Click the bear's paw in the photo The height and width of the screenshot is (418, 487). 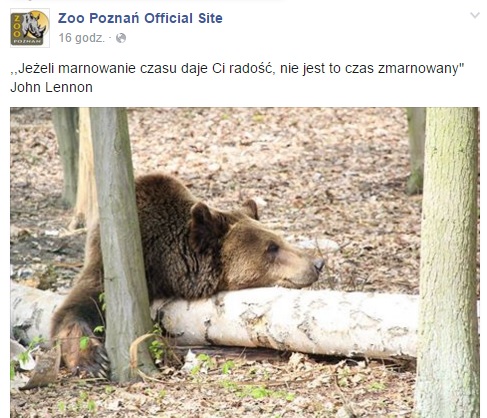[x=83, y=350]
